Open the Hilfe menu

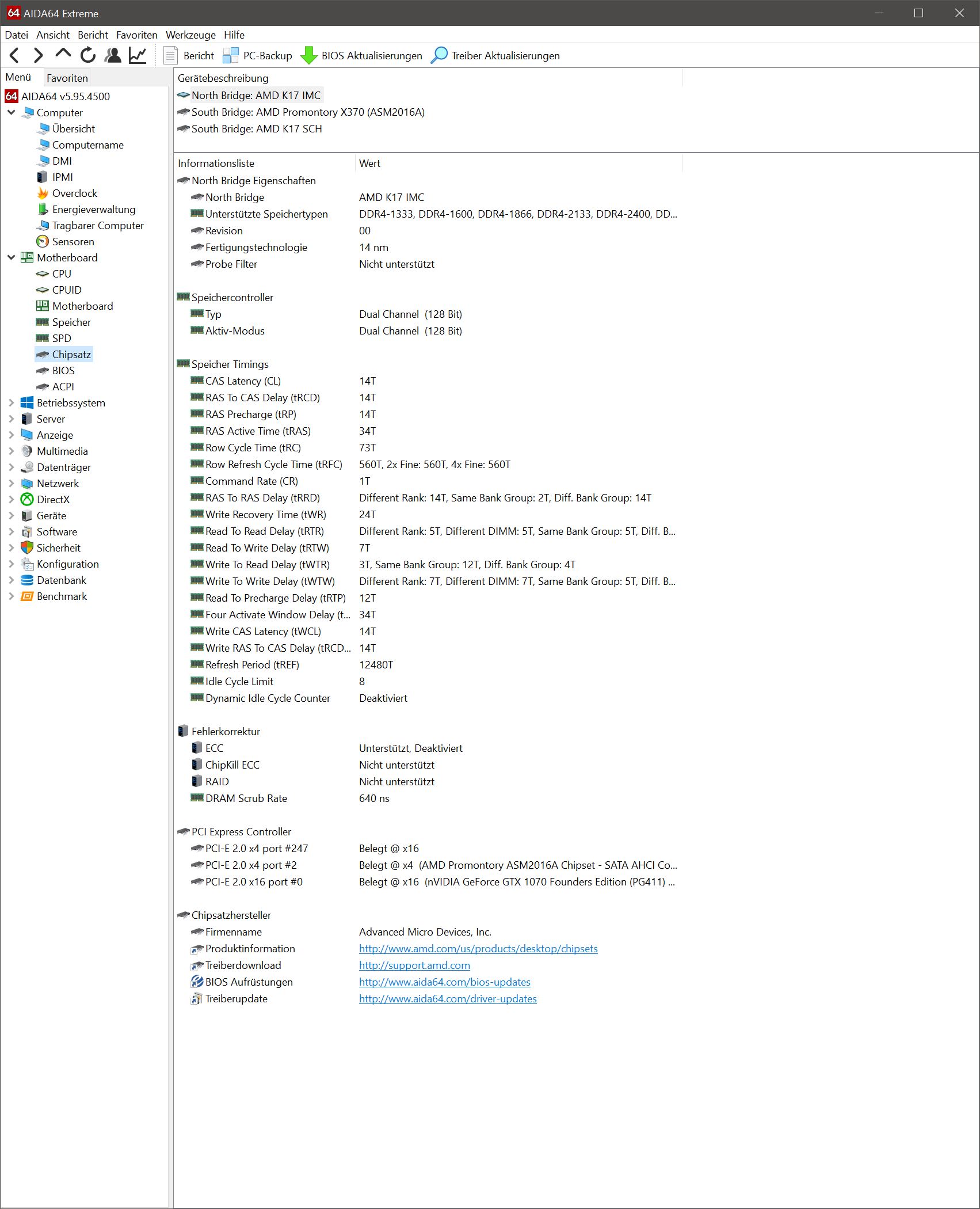(234, 35)
